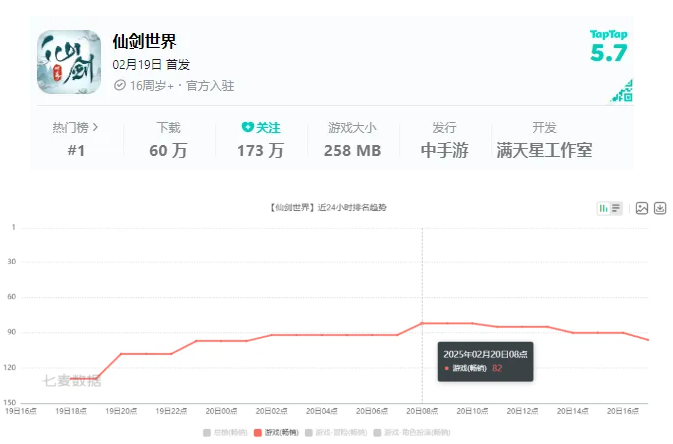Click the tooltip rank value 82
Viewport: 673px width, 444px height.
(497, 368)
